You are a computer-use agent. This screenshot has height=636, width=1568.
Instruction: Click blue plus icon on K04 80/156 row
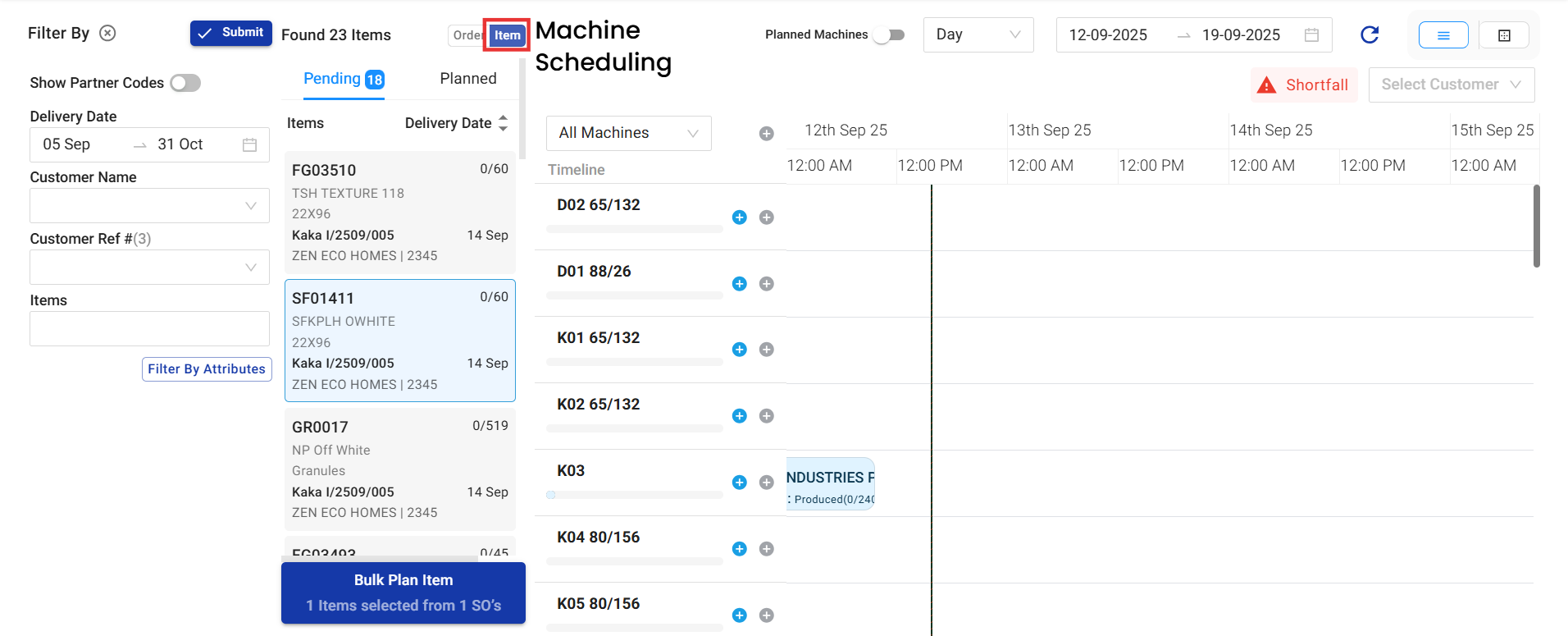[739, 549]
